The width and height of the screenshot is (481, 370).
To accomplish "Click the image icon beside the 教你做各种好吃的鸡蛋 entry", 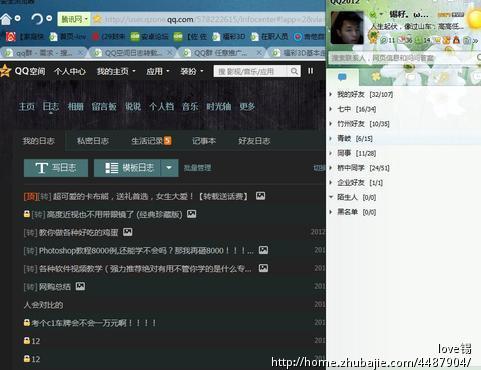I will [x=128, y=232].
